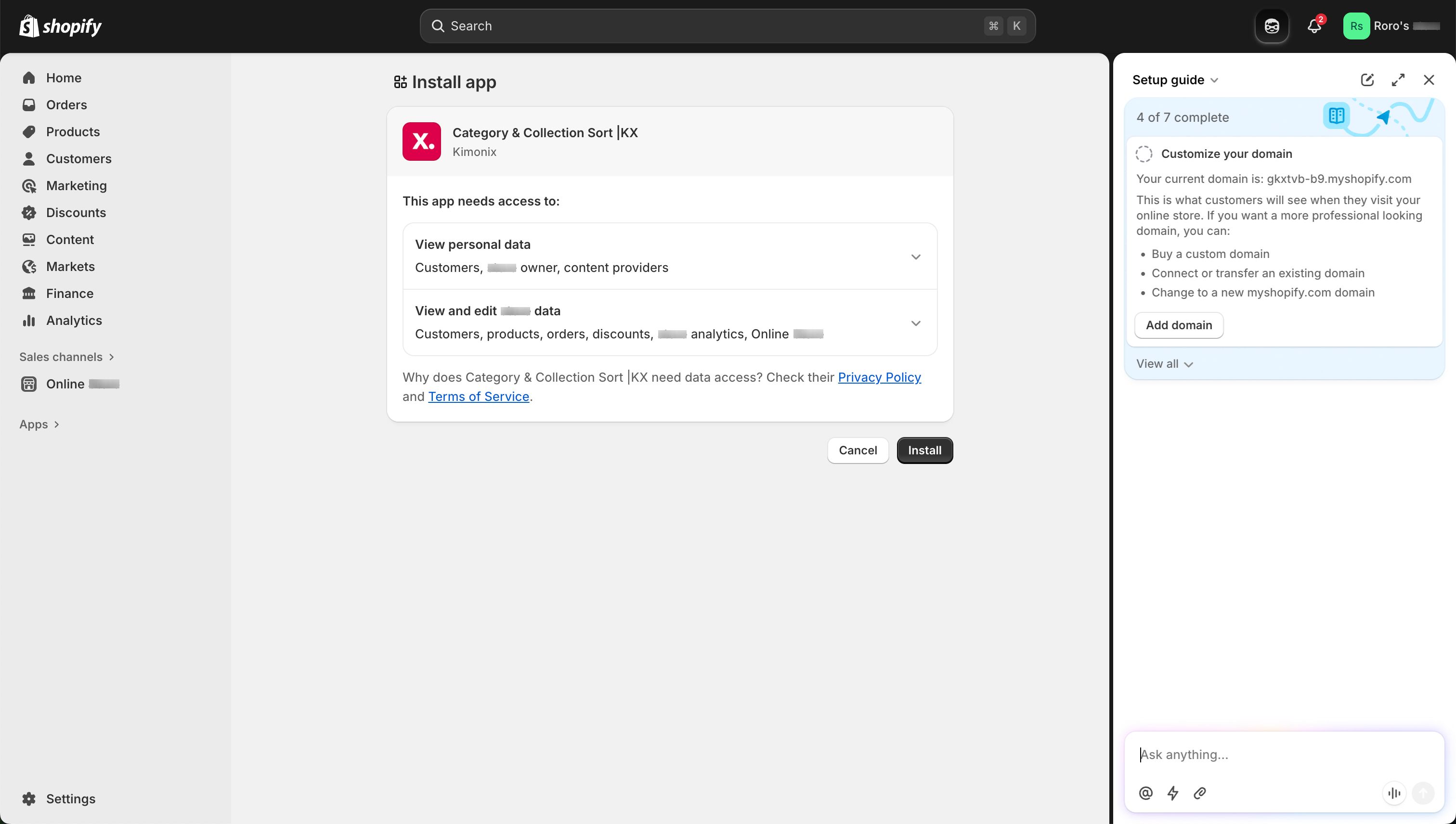Click the mention (@) icon in chat input
Image resolution: width=1456 pixels, height=824 pixels.
pyautogui.click(x=1145, y=793)
